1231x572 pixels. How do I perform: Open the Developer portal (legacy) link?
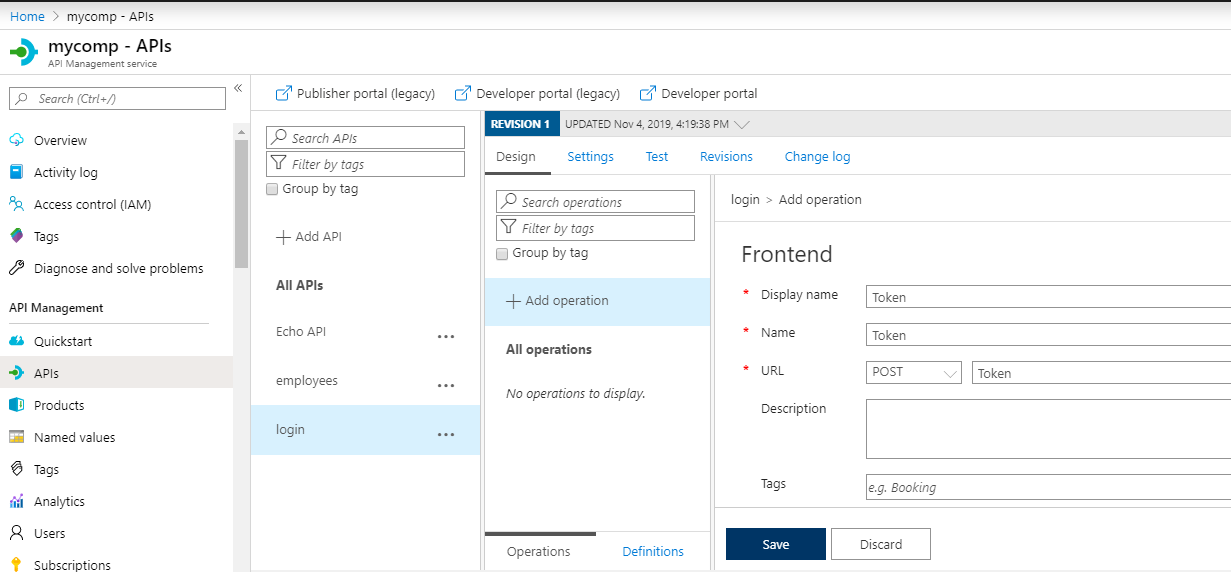point(538,93)
